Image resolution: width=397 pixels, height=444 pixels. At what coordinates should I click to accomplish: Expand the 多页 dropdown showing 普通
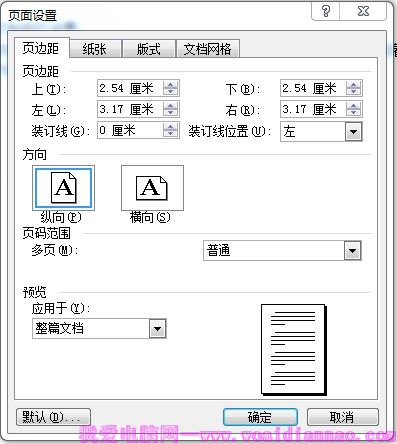(352, 251)
